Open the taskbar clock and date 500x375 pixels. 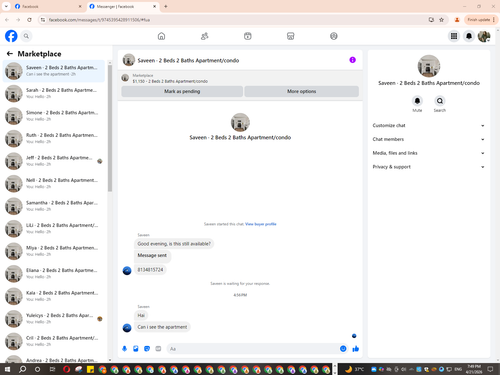point(474,369)
